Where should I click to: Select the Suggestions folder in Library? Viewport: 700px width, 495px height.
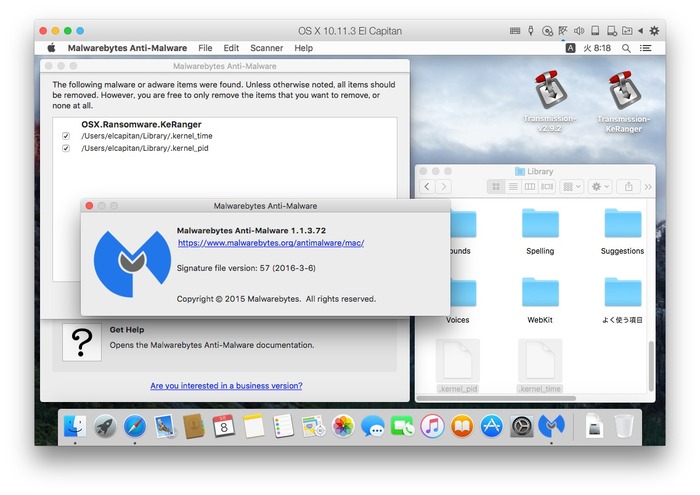pyautogui.click(x=623, y=232)
